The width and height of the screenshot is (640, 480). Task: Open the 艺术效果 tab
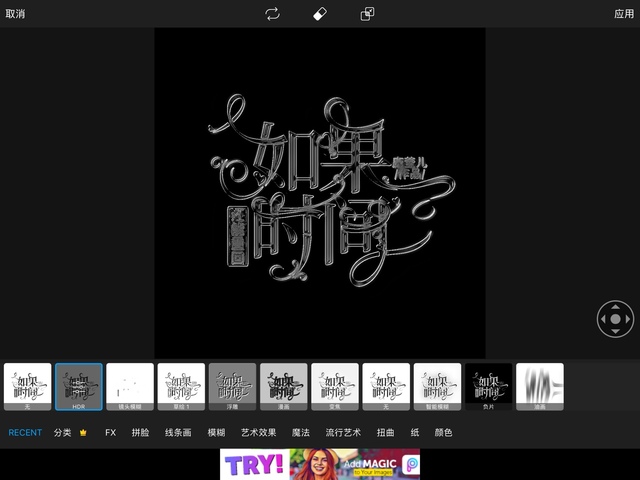click(x=258, y=433)
